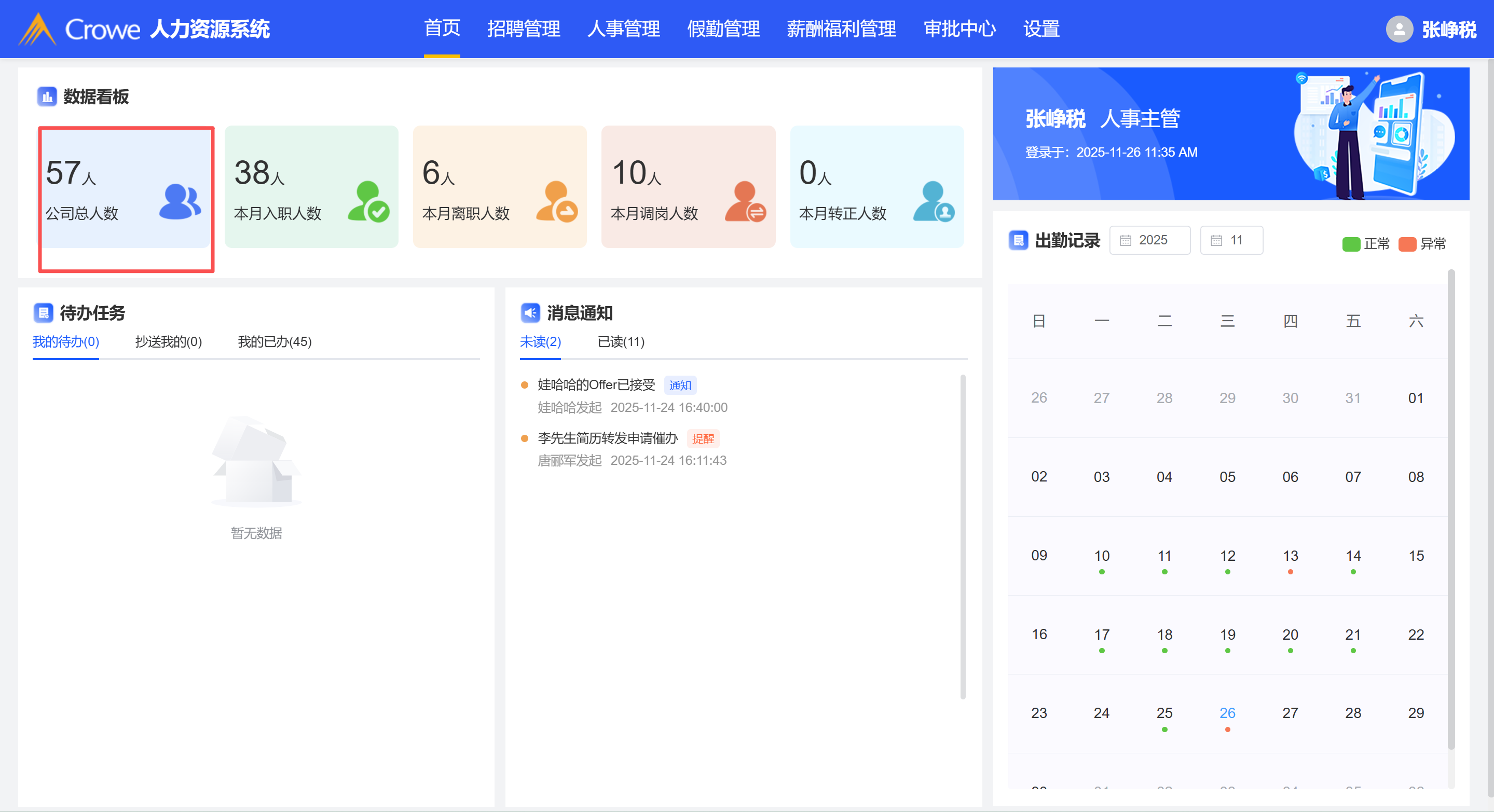The height and width of the screenshot is (812, 1494).
Task: Select date 26 in attendance calendar
Action: click(1227, 713)
